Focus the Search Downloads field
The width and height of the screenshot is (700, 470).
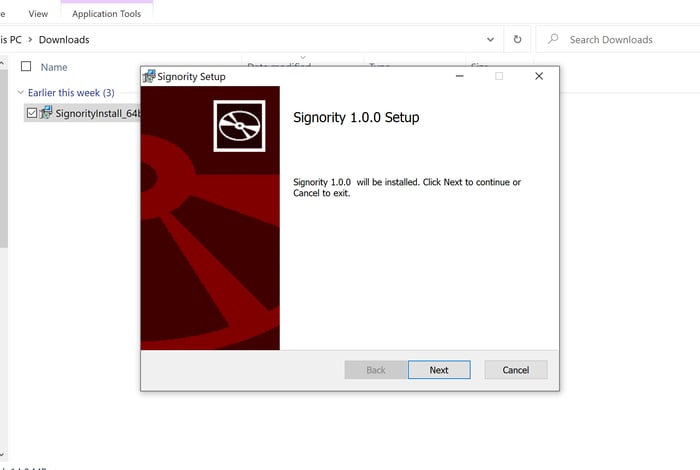click(620, 40)
